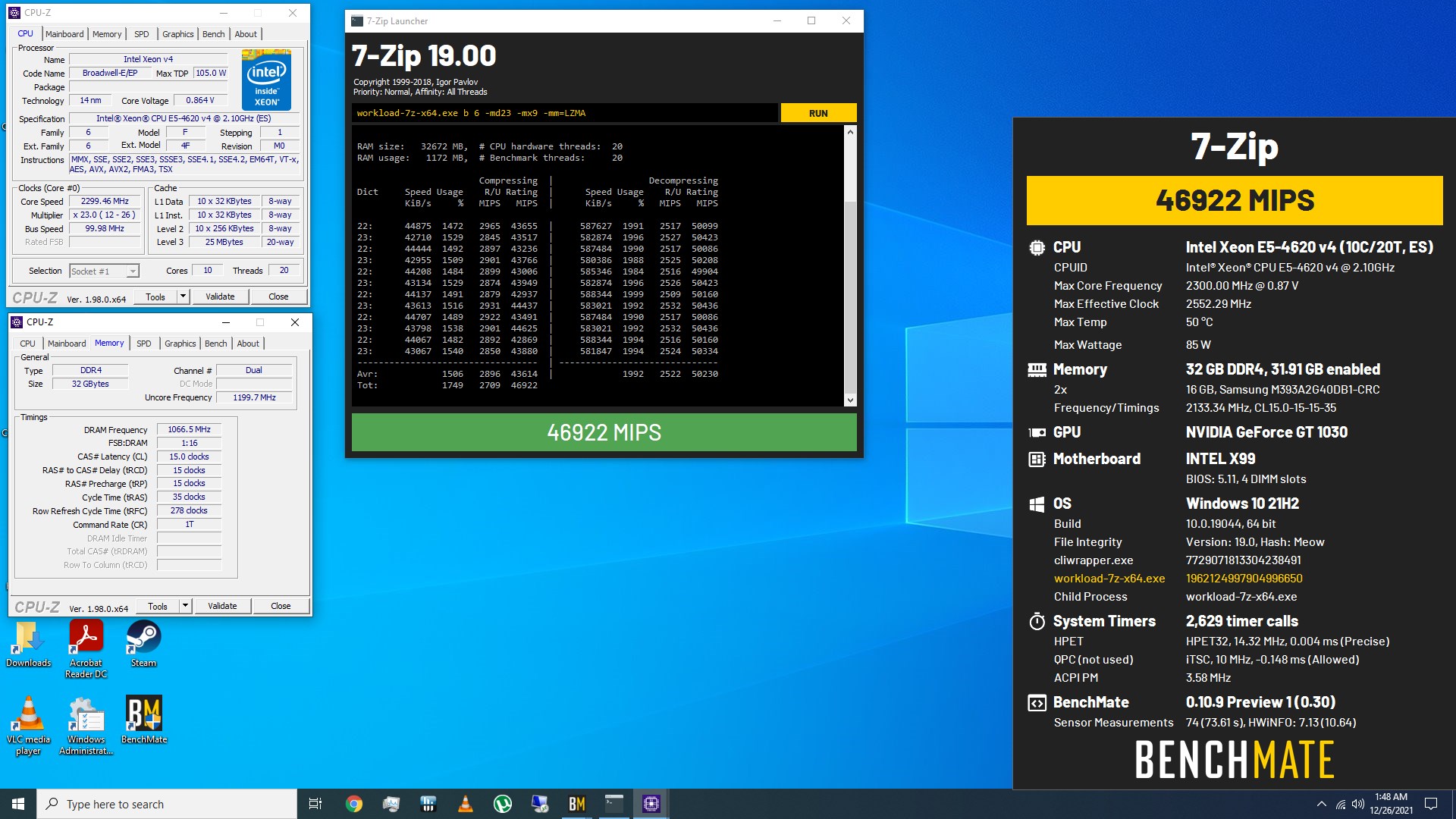Viewport: 1456px width, 819px height.
Task: Click the Windows taskbar search box
Action: pos(167,804)
